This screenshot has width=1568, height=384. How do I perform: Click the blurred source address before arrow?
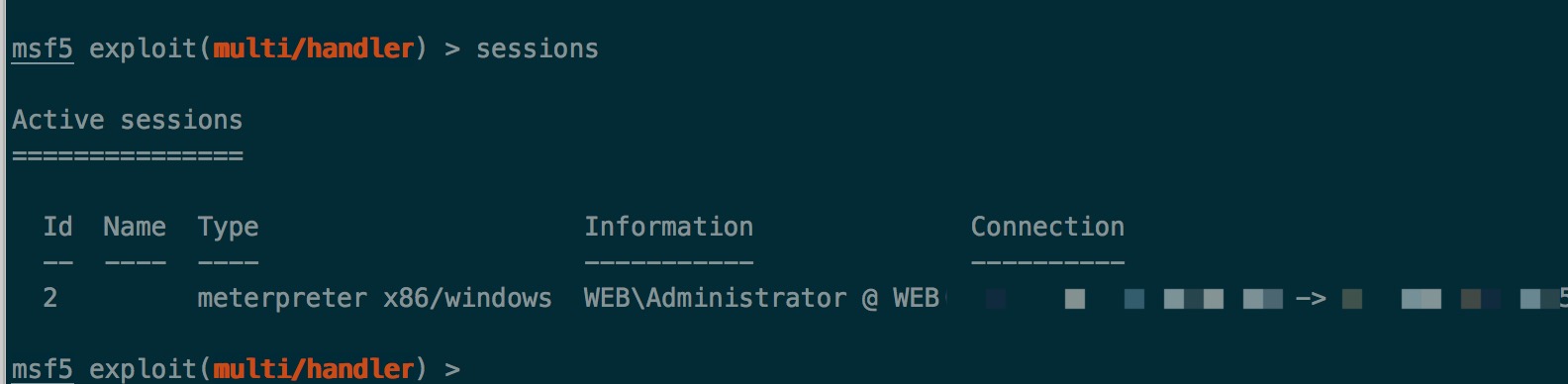(x=1134, y=299)
